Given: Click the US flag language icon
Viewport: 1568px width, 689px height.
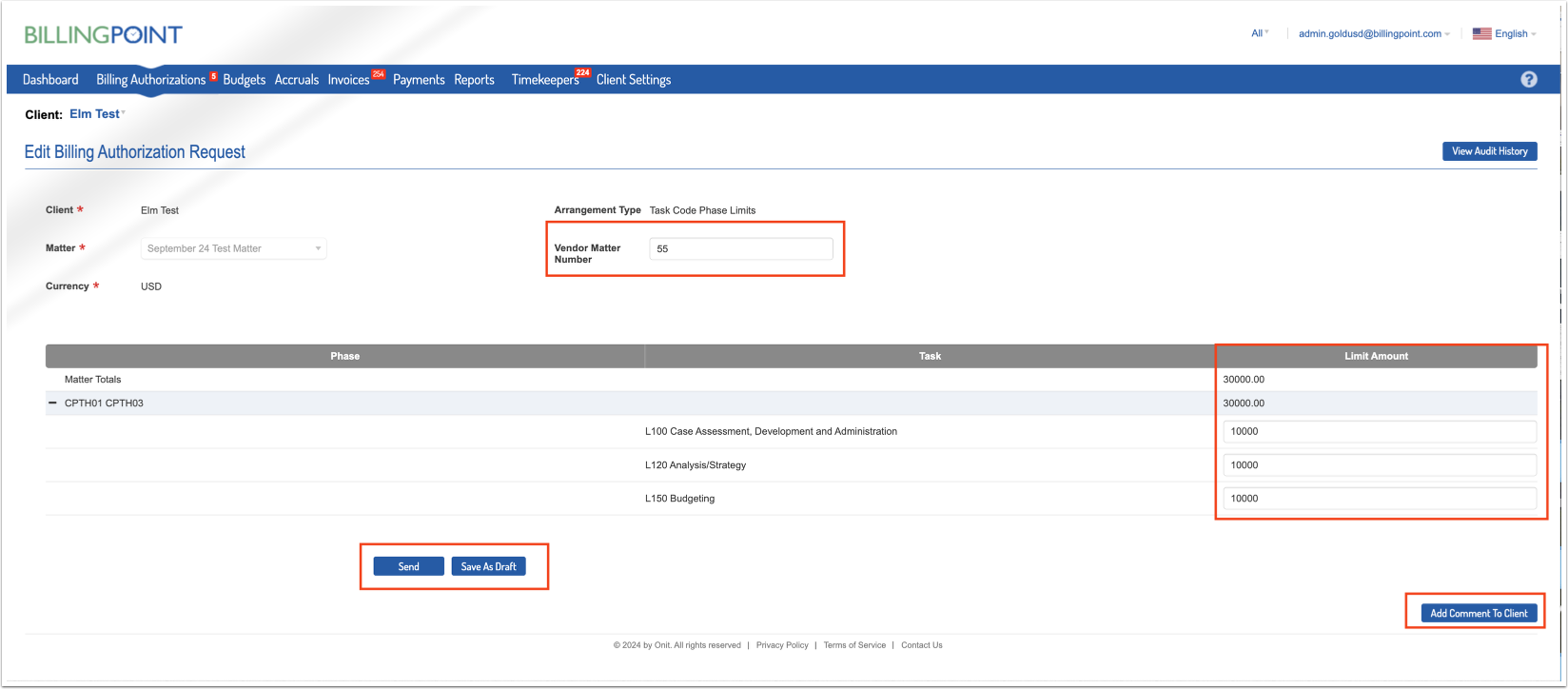Looking at the screenshot, I should click(1481, 33).
